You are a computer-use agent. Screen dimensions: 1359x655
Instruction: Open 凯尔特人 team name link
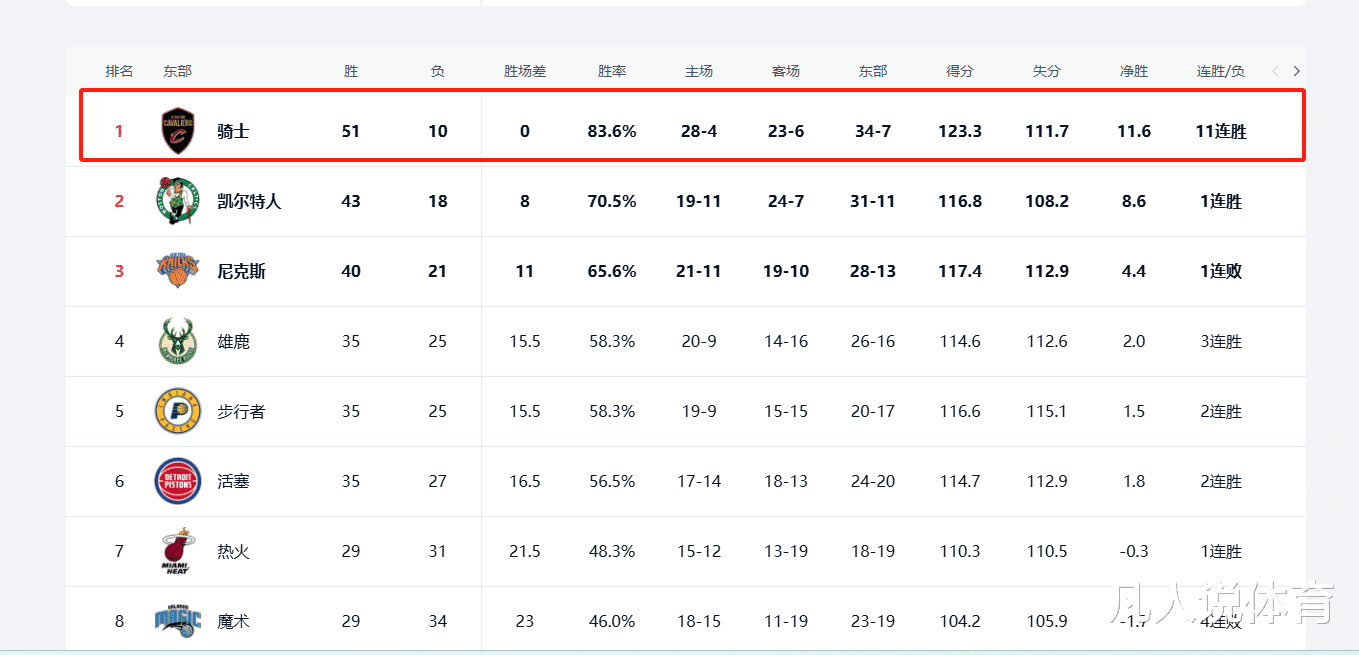coord(249,201)
